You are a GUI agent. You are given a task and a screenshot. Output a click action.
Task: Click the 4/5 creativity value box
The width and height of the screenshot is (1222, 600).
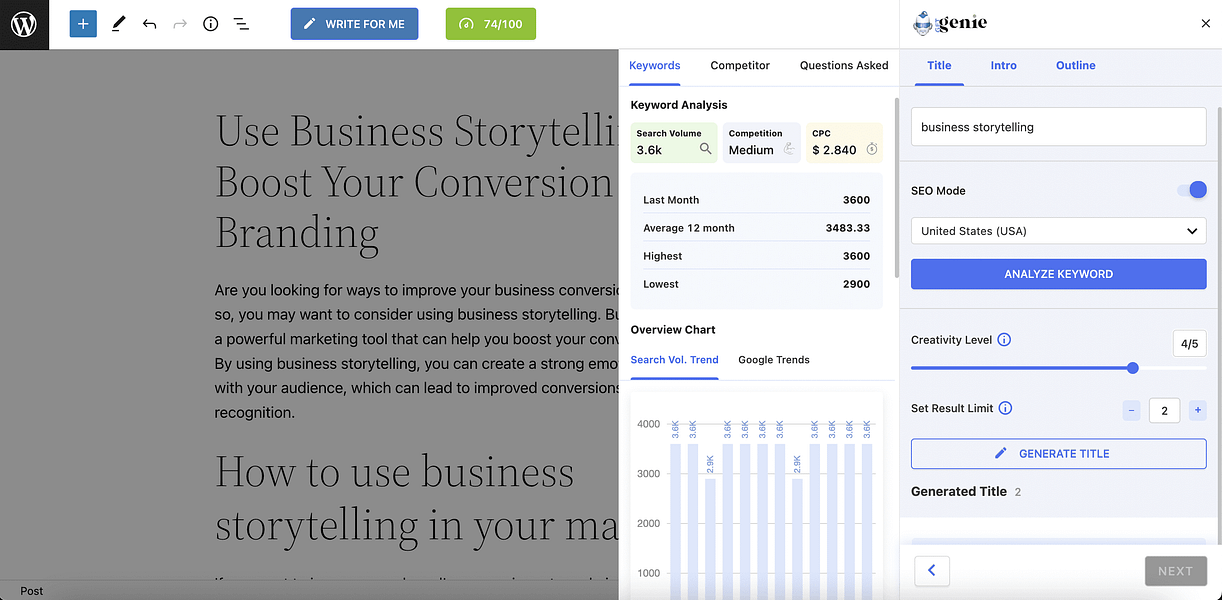tap(1189, 344)
